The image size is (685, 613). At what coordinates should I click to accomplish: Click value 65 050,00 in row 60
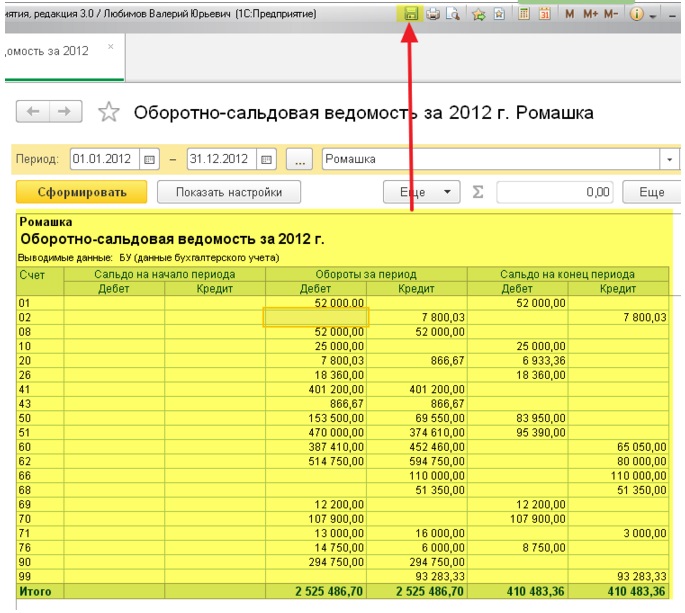[x=641, y=447]
